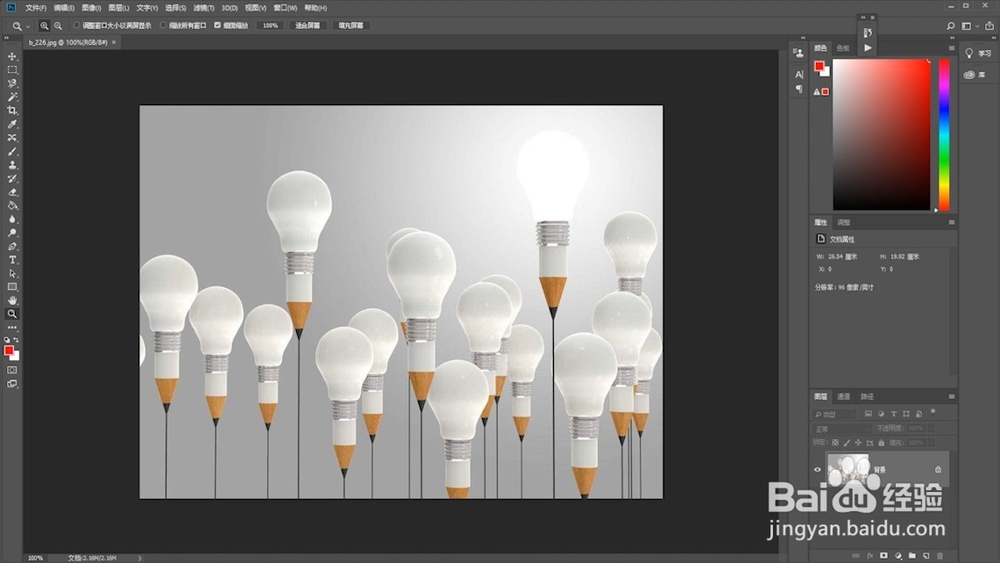Select the Crop tool
Viewport: 1000px width, 563px height.
12,110
